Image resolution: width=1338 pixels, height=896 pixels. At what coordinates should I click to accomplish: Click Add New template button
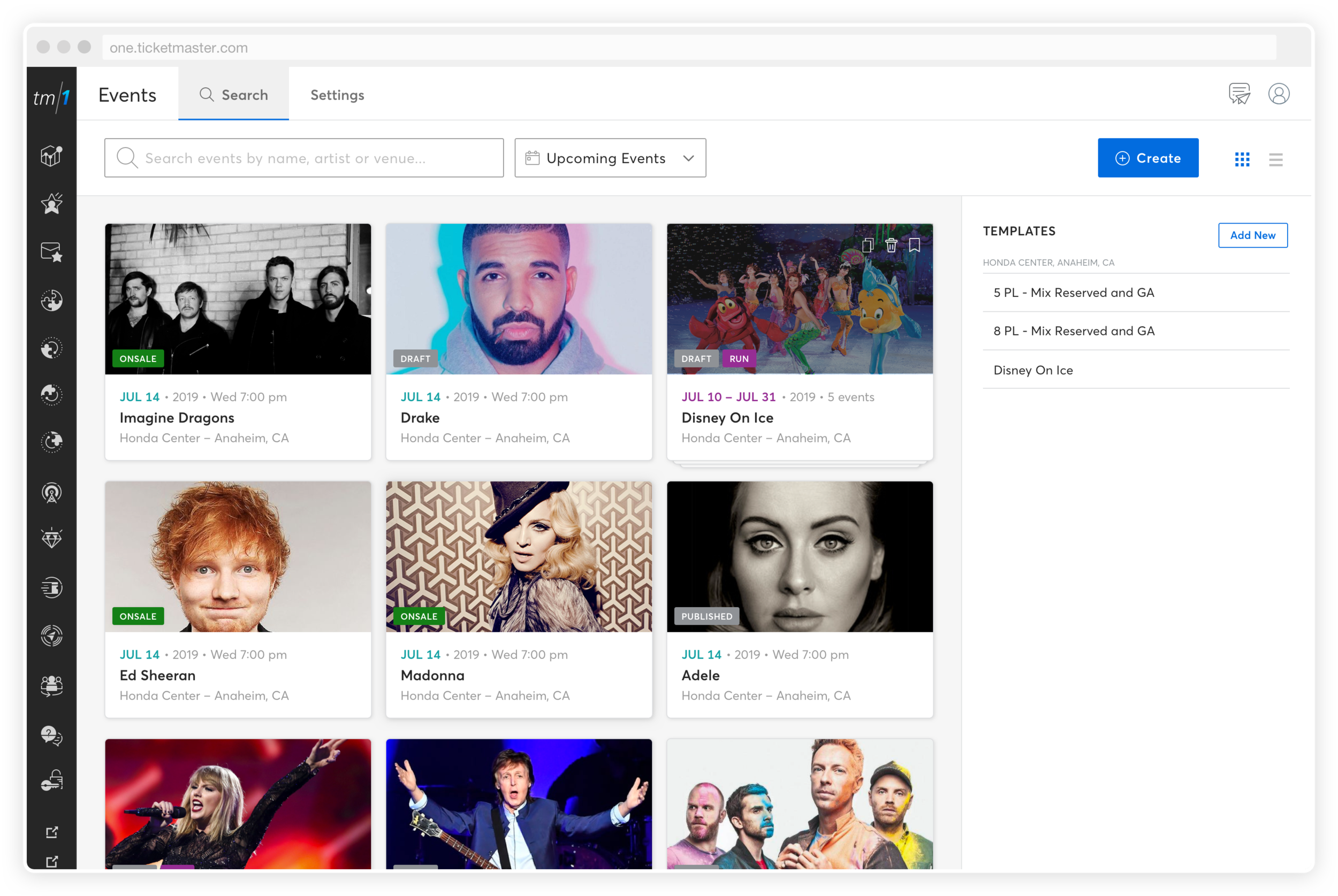click(1252, 235)
